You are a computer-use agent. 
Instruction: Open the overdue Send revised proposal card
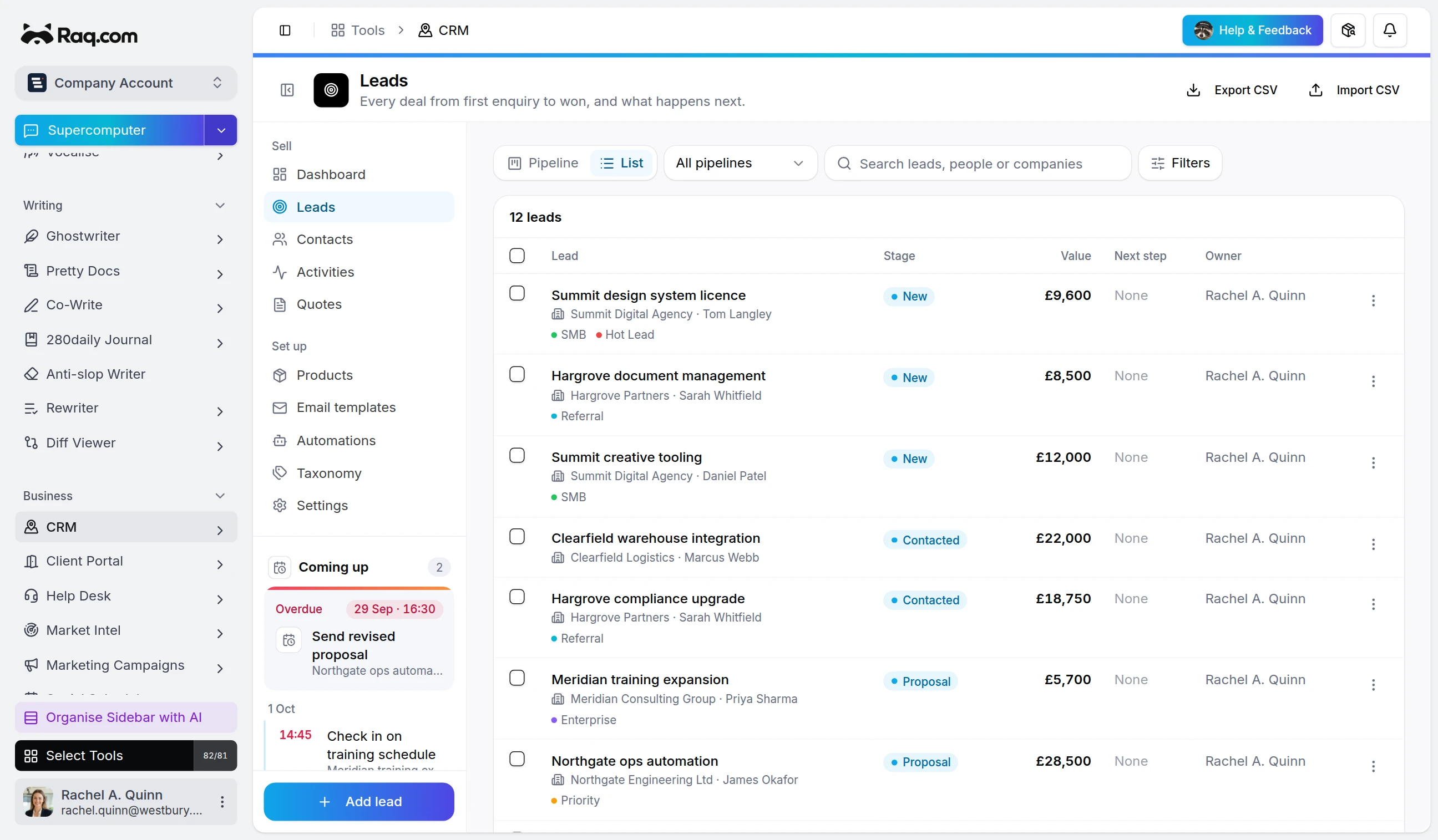[359, 639]
